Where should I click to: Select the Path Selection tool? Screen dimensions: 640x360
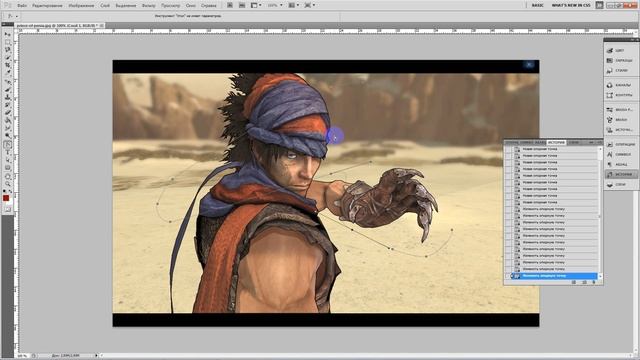pyautogui.click(x=7, y=160)
